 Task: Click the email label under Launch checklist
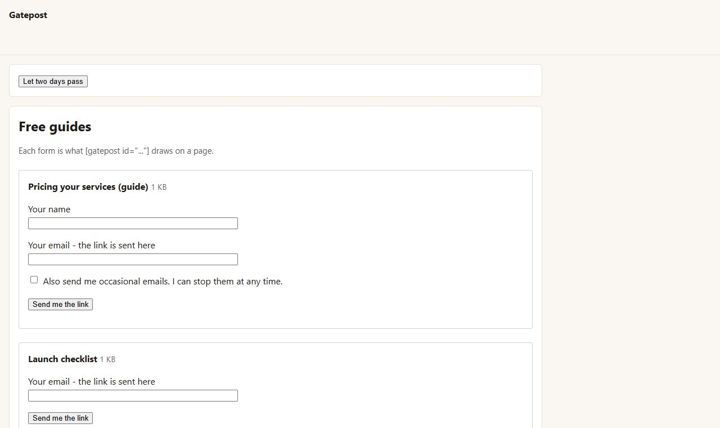pos(91,382)
